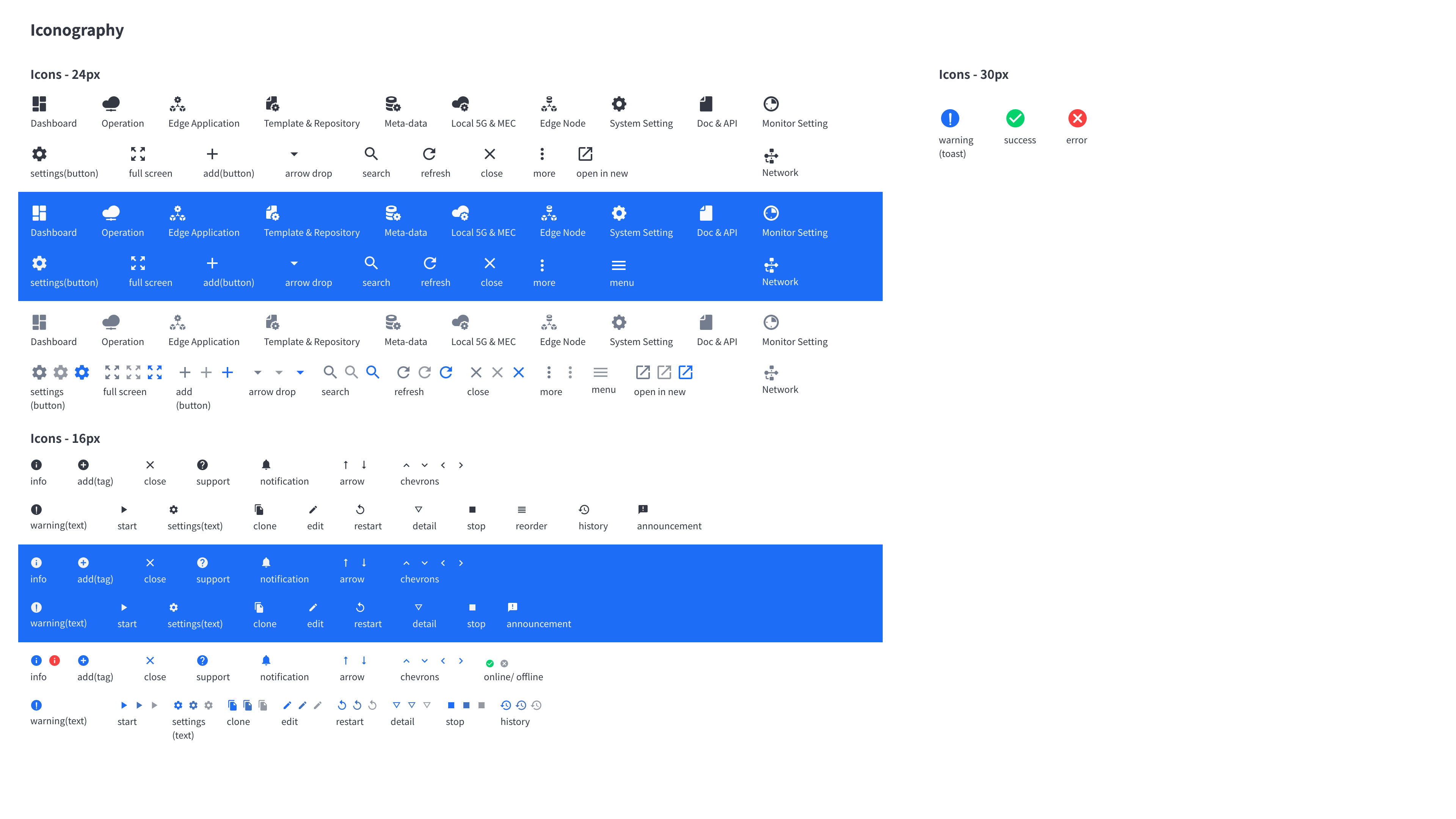Click the dark arrow drop caret above blue band
Screen dimensions: 1456x819
(294, 154)
